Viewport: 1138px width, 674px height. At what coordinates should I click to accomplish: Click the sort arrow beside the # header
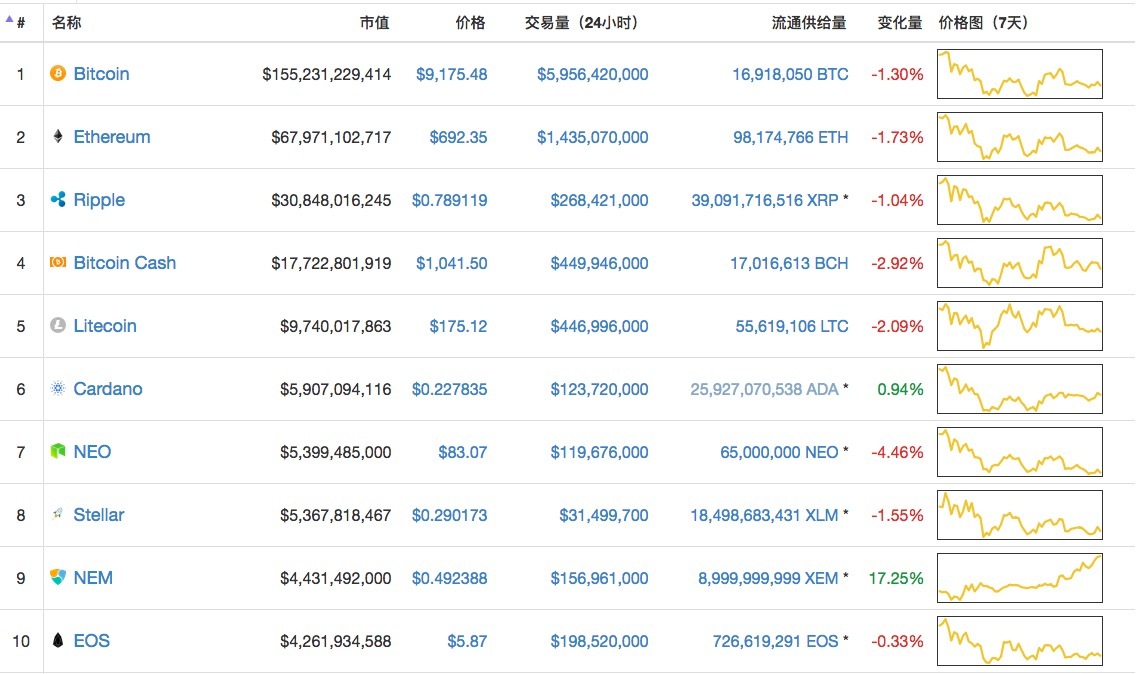pyautogui.click(x=9, y=20)
